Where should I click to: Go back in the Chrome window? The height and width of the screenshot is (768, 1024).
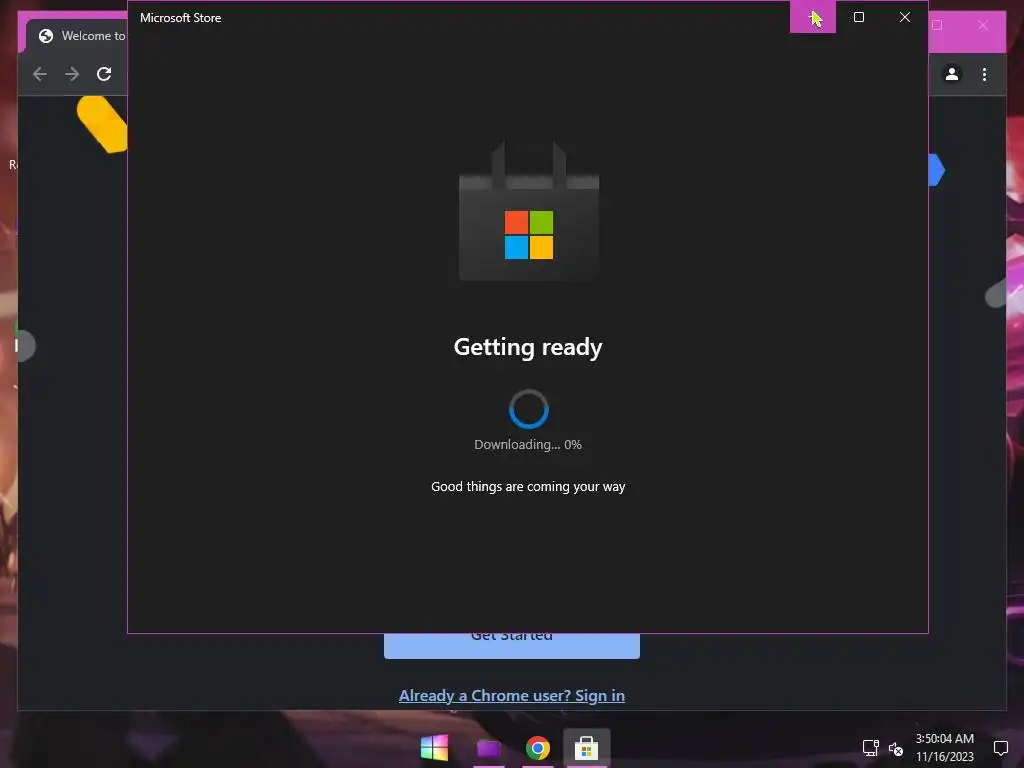tap(40, 74)
